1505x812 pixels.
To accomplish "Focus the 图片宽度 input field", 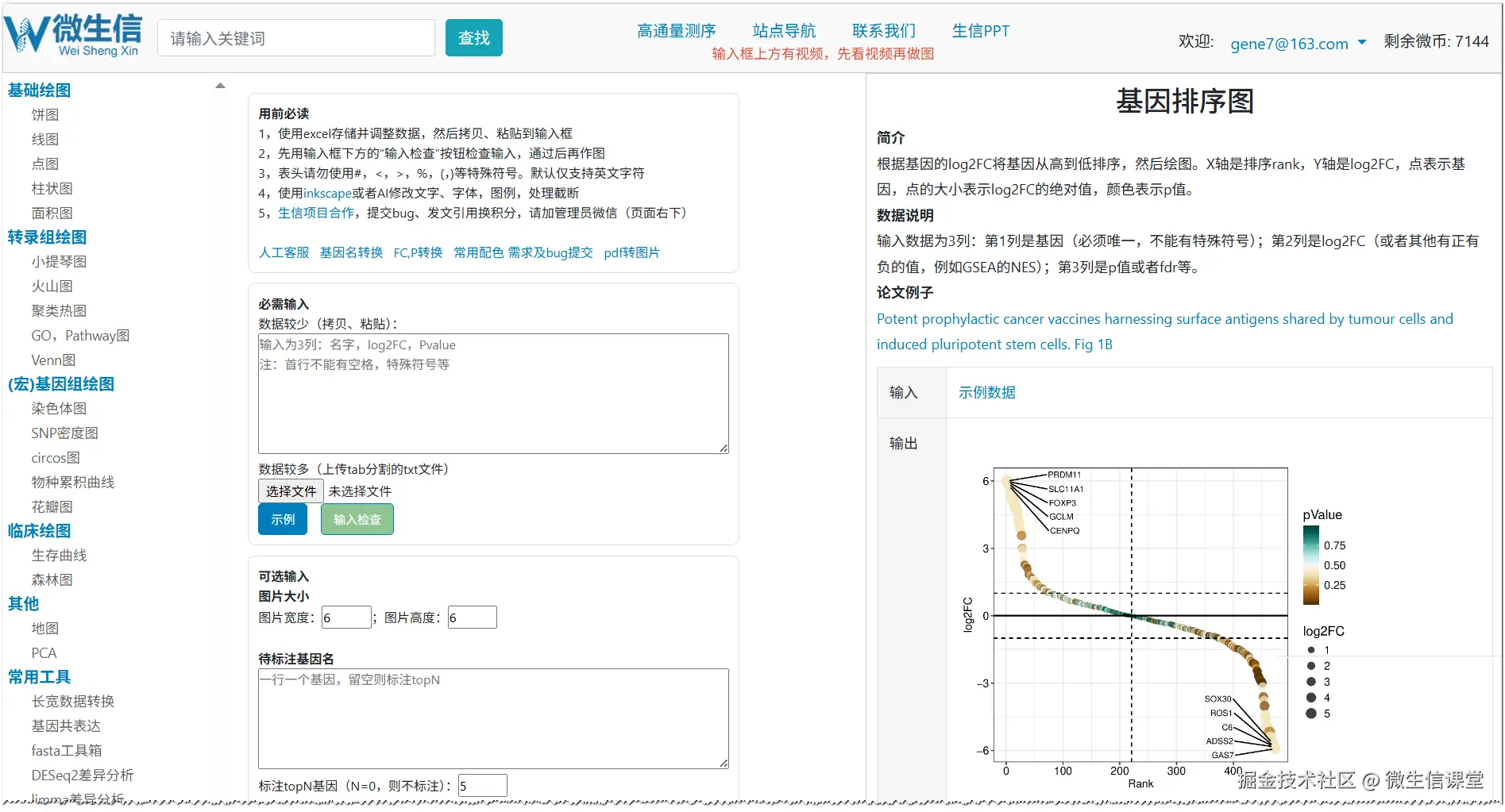I will pyautogui.click(x=346, y=618).
